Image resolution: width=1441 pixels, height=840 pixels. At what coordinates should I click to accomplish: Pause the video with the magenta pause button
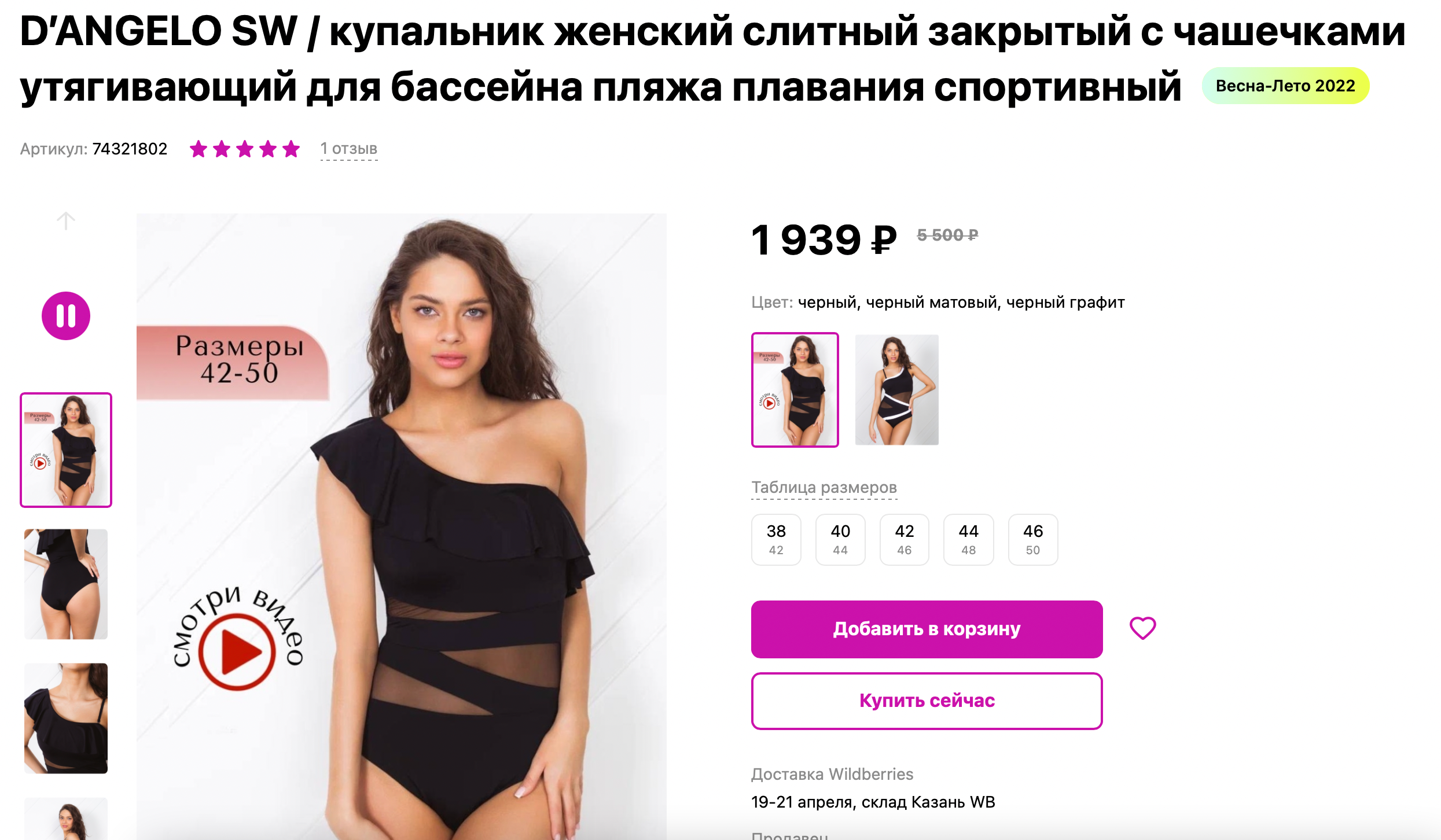point(66,316)
